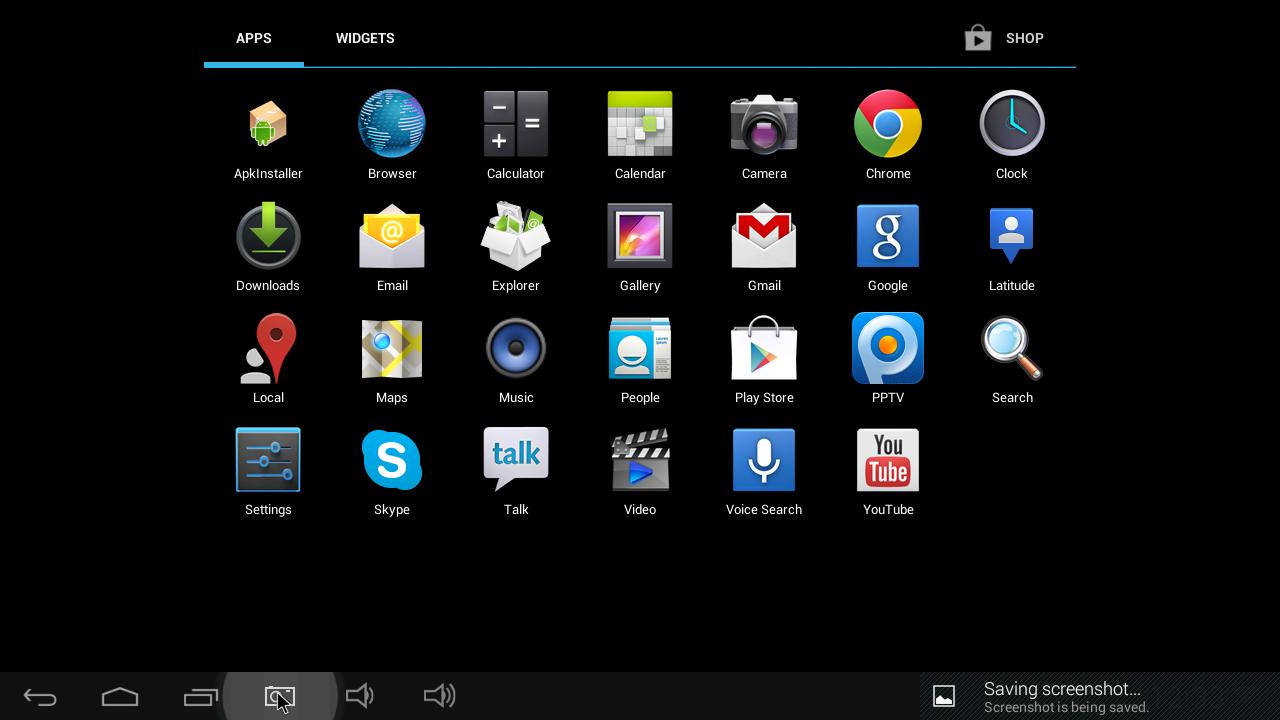
Task: Open the Latitude app
Action: coord(1012,236)
